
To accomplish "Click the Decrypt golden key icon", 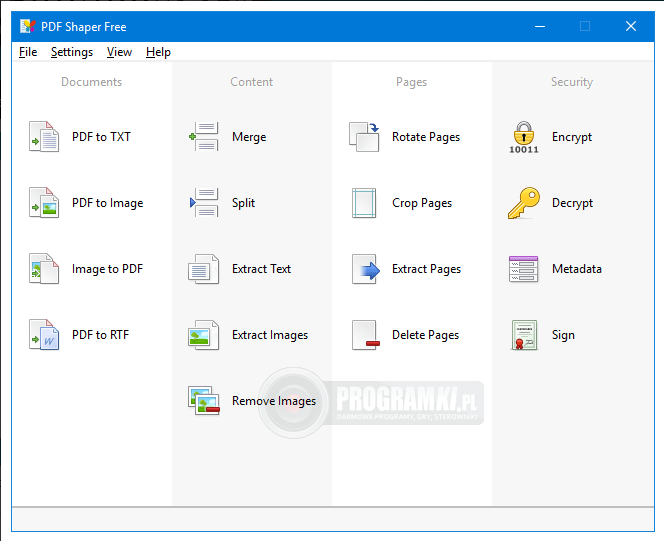I will pyautogui.click(x=524, y=203).
